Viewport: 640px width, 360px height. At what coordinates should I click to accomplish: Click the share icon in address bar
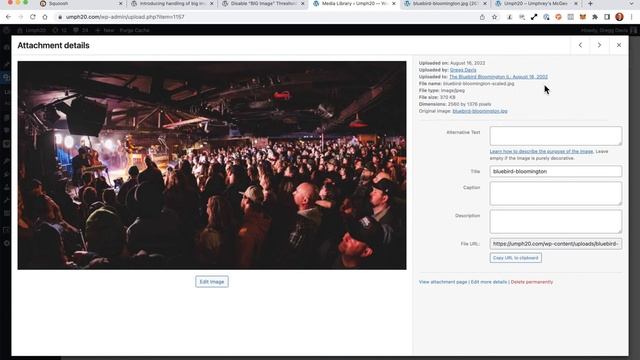click(x=482, y=17)
